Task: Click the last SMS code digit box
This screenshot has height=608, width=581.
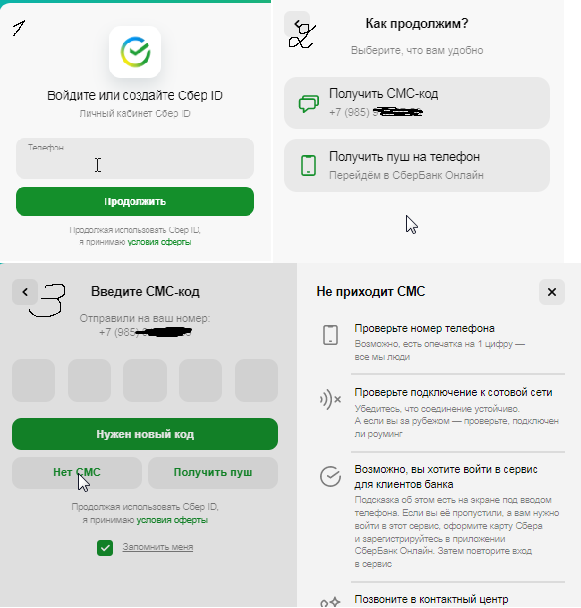Action: [x=256, y=380]
